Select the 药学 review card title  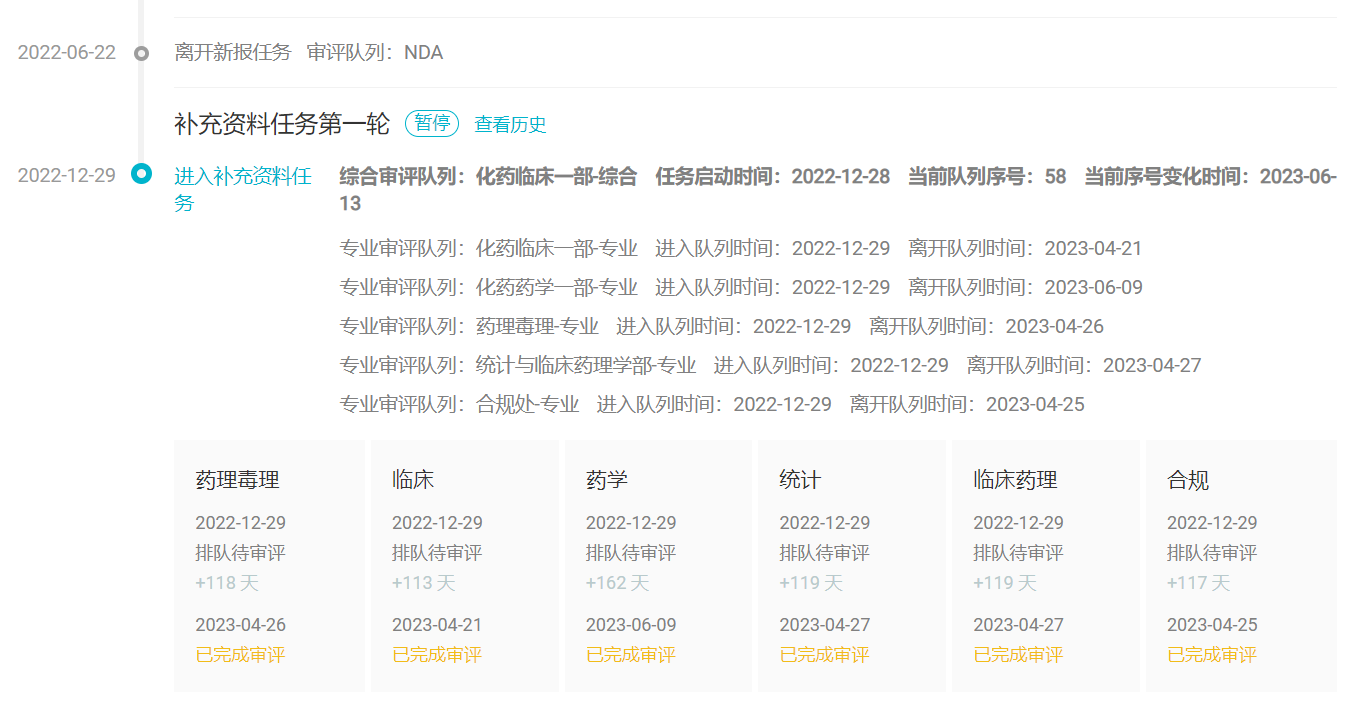coord(607,480)
